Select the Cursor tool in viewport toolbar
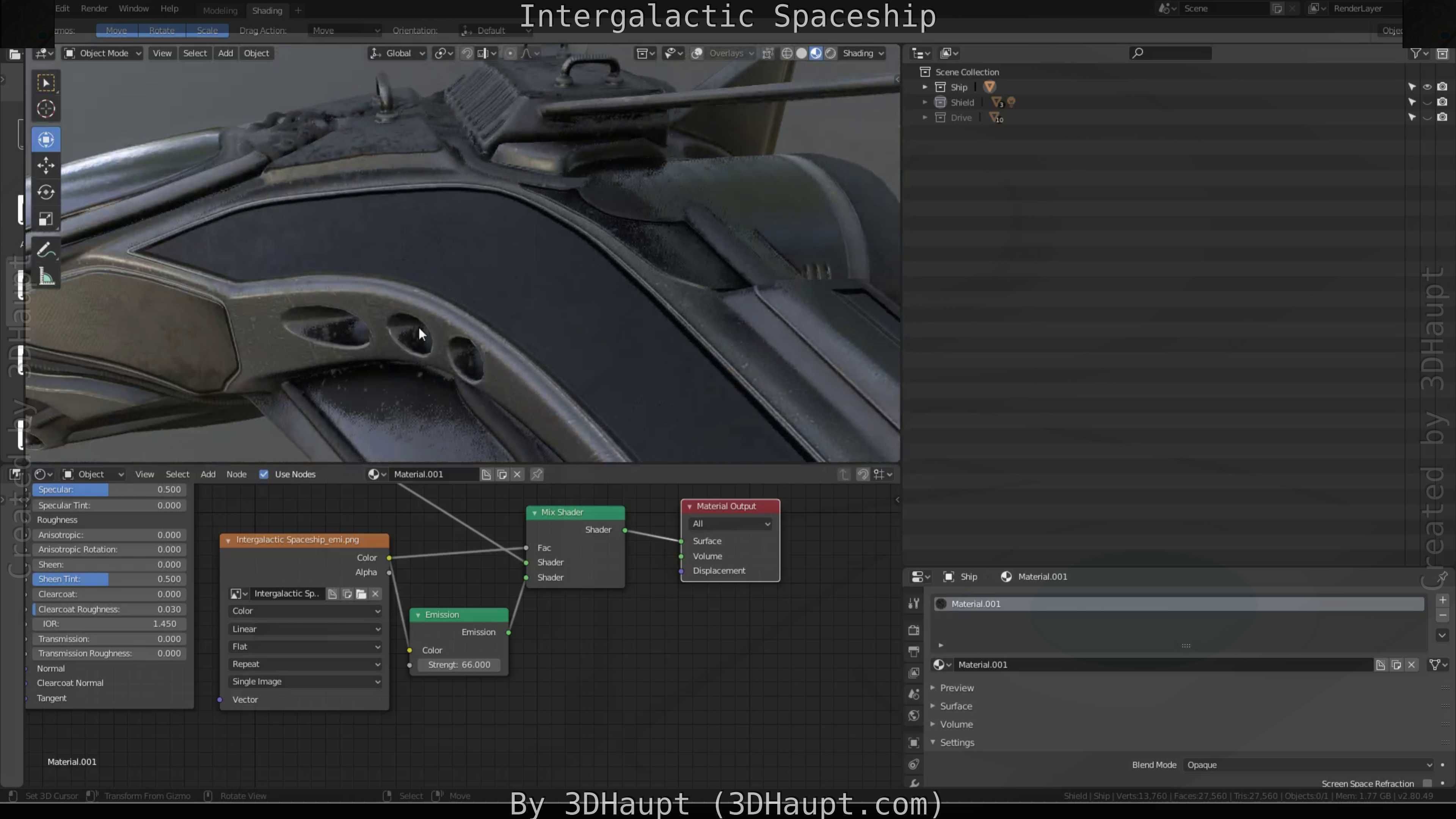The width and height of the screenshot is (1456, 819). 46,108
